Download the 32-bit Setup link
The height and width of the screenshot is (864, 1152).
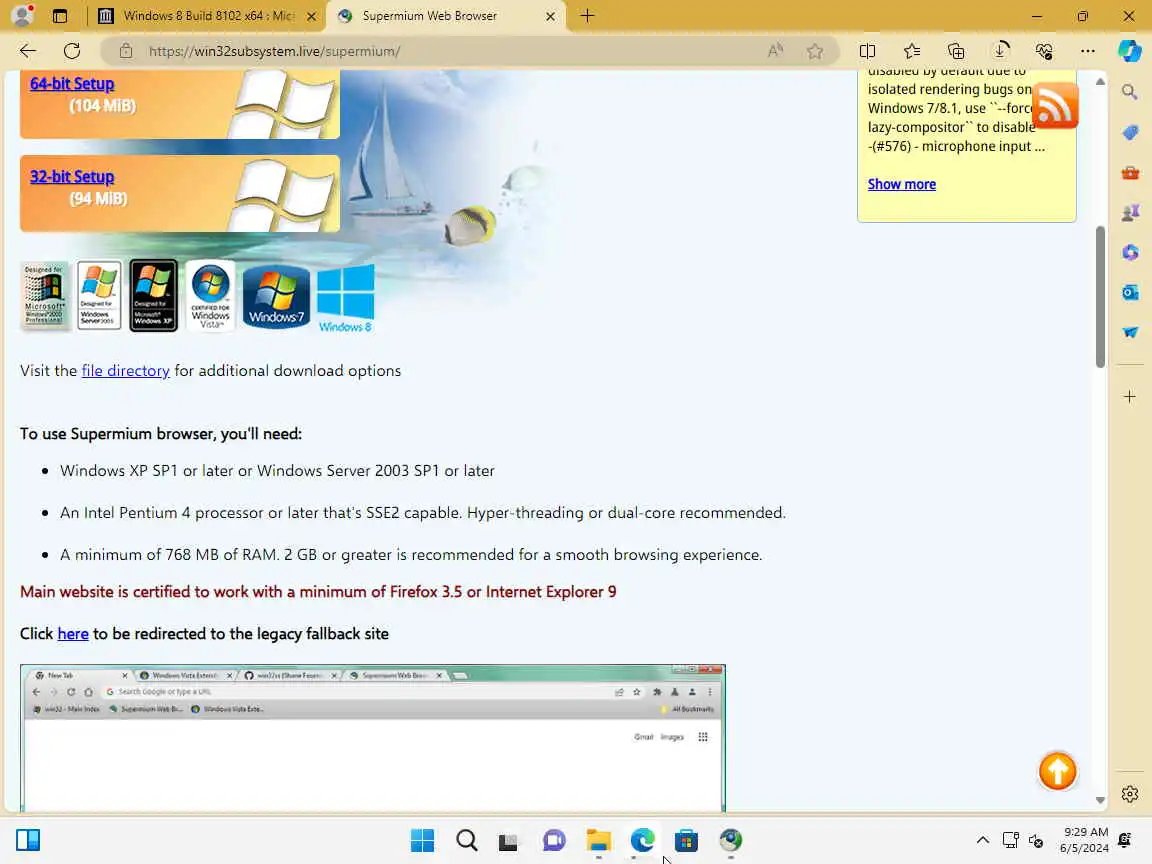coord(72,177)
